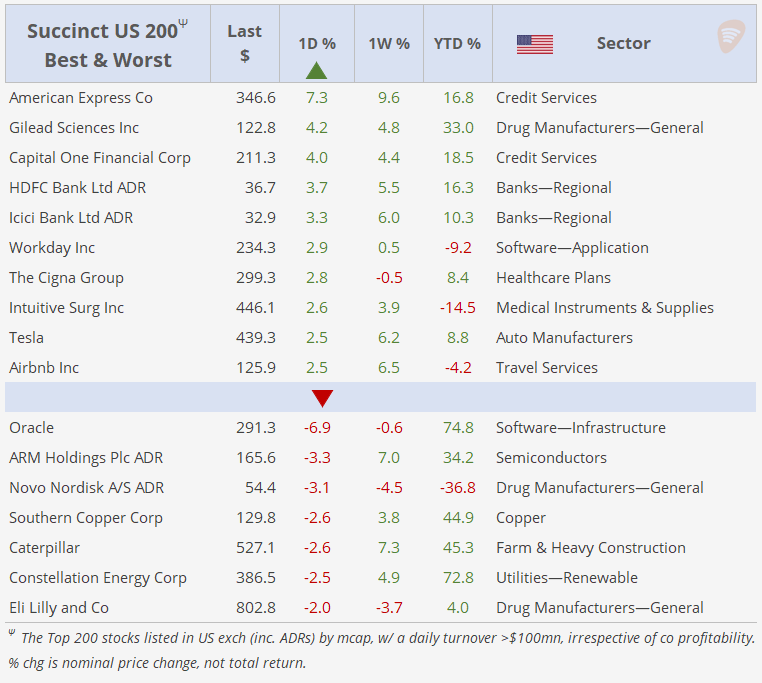Image resolution: width=762 pixels, height=683 pixels.
Task: Select Intuitive Surg Inc name
Action: (66, 308)
